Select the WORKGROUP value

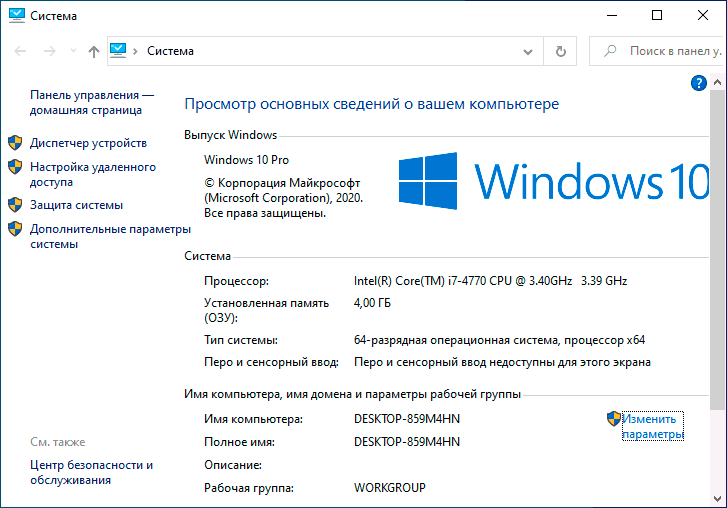pos(390,488)
